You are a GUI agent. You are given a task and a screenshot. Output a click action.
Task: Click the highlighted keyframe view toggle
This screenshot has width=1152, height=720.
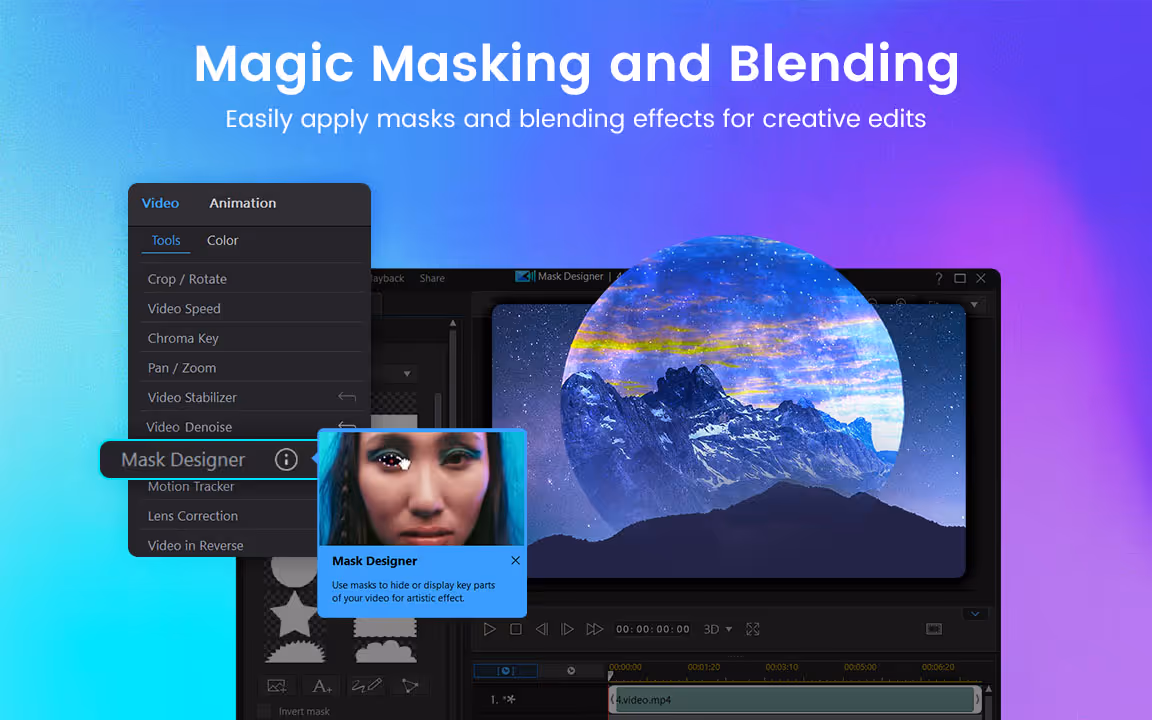(505, 671)
